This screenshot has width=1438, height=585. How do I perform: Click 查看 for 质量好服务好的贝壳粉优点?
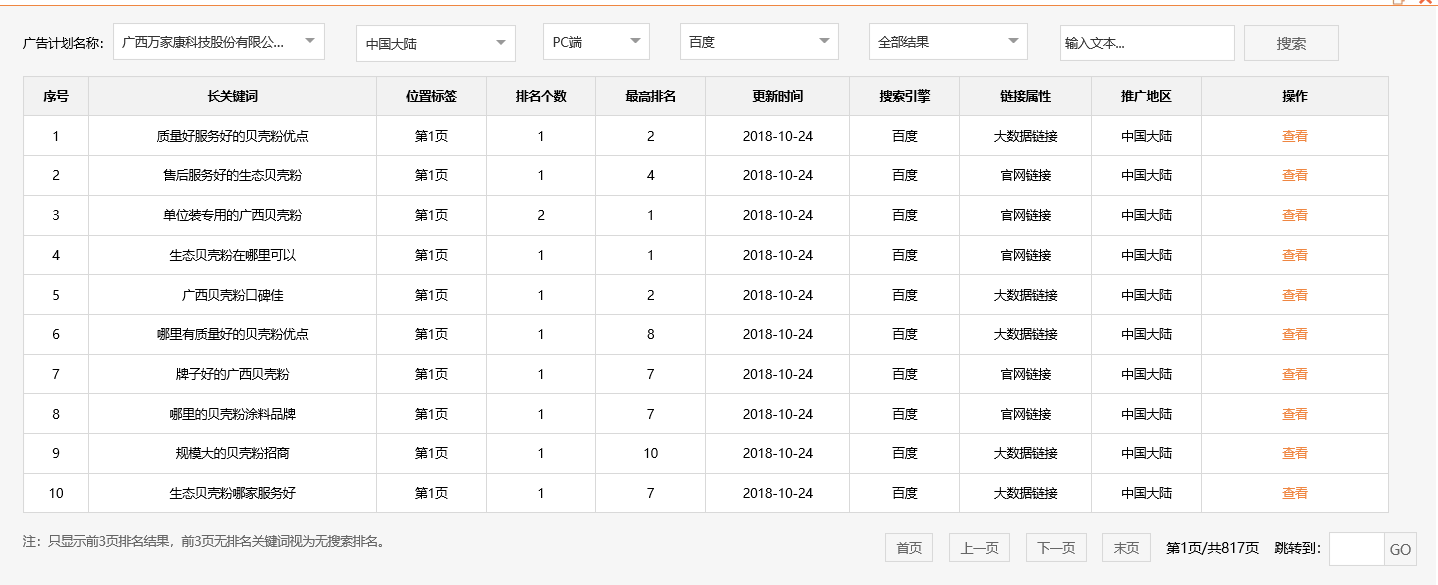coord(1293,135)
